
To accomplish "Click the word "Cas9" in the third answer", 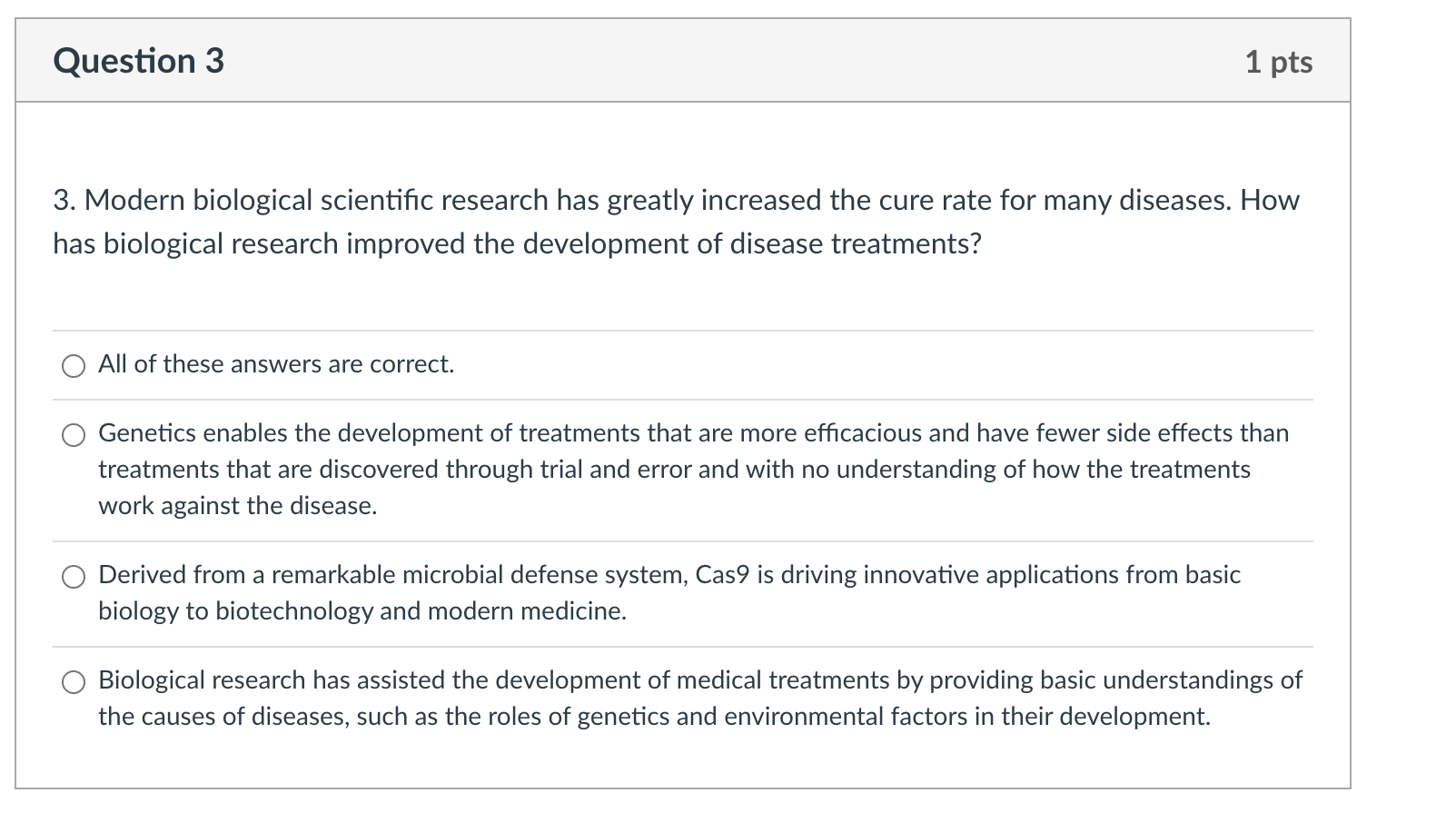I will (722, 575).
